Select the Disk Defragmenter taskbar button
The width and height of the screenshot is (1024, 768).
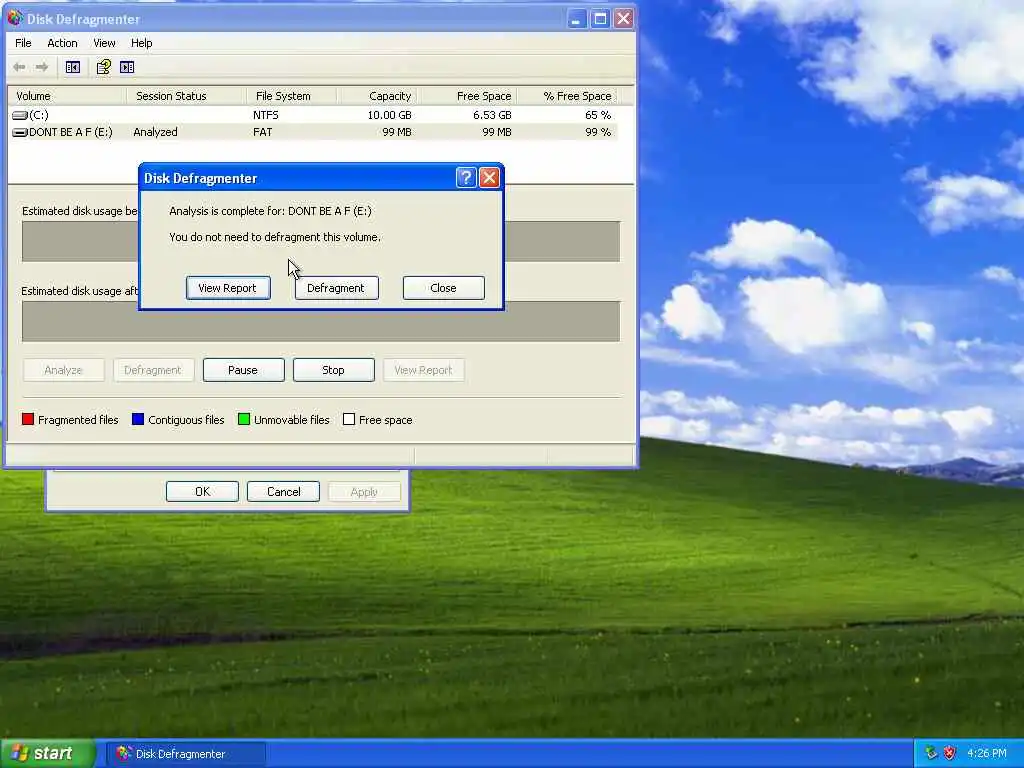[x=185, y=754]
